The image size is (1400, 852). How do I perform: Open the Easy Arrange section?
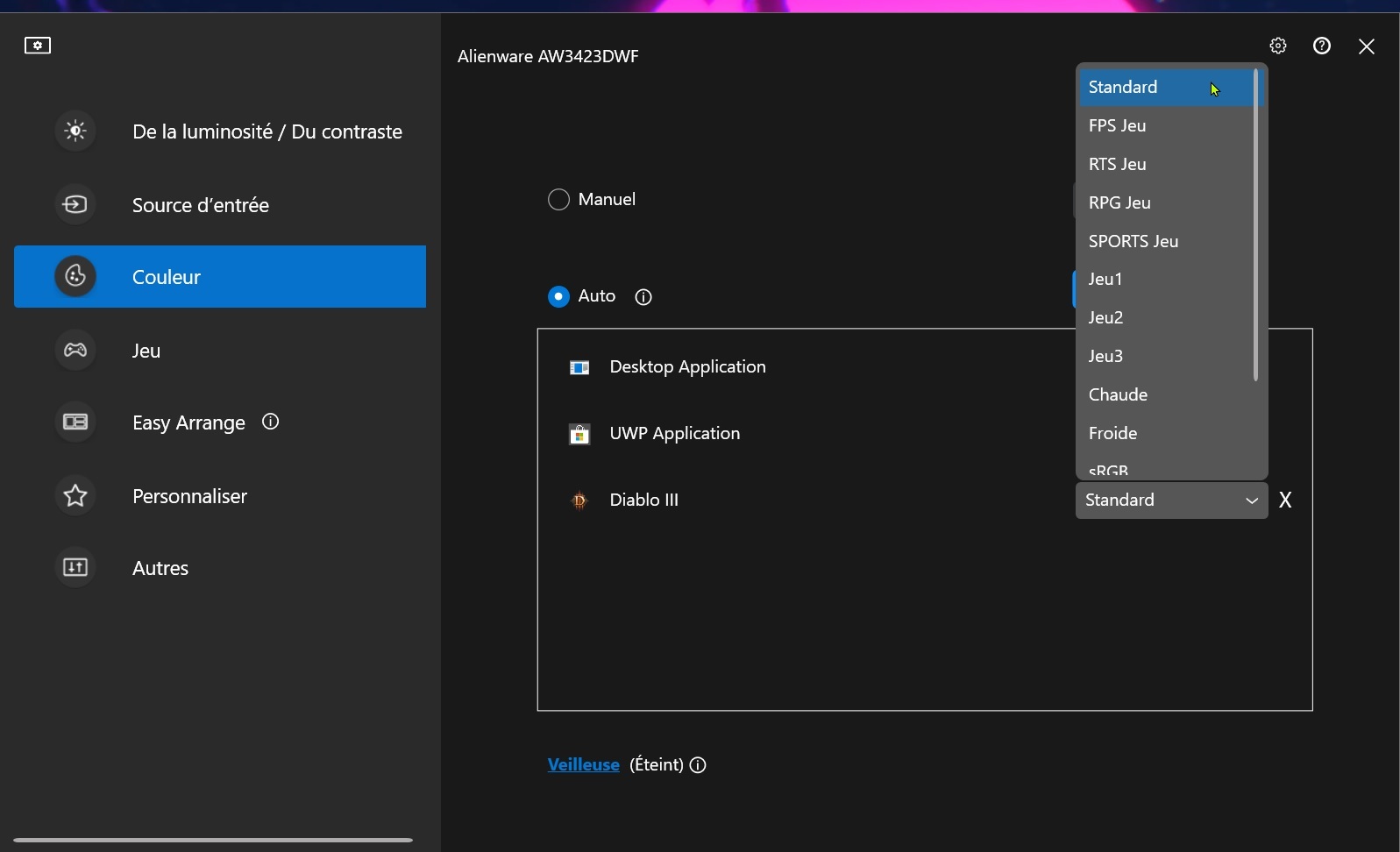tap(188, 422)
